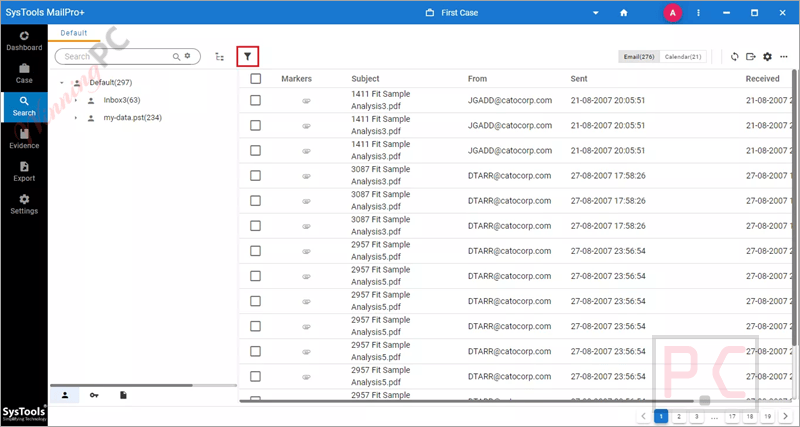
Task: Open Export in the sidebar
Action: tap(24, 172)
